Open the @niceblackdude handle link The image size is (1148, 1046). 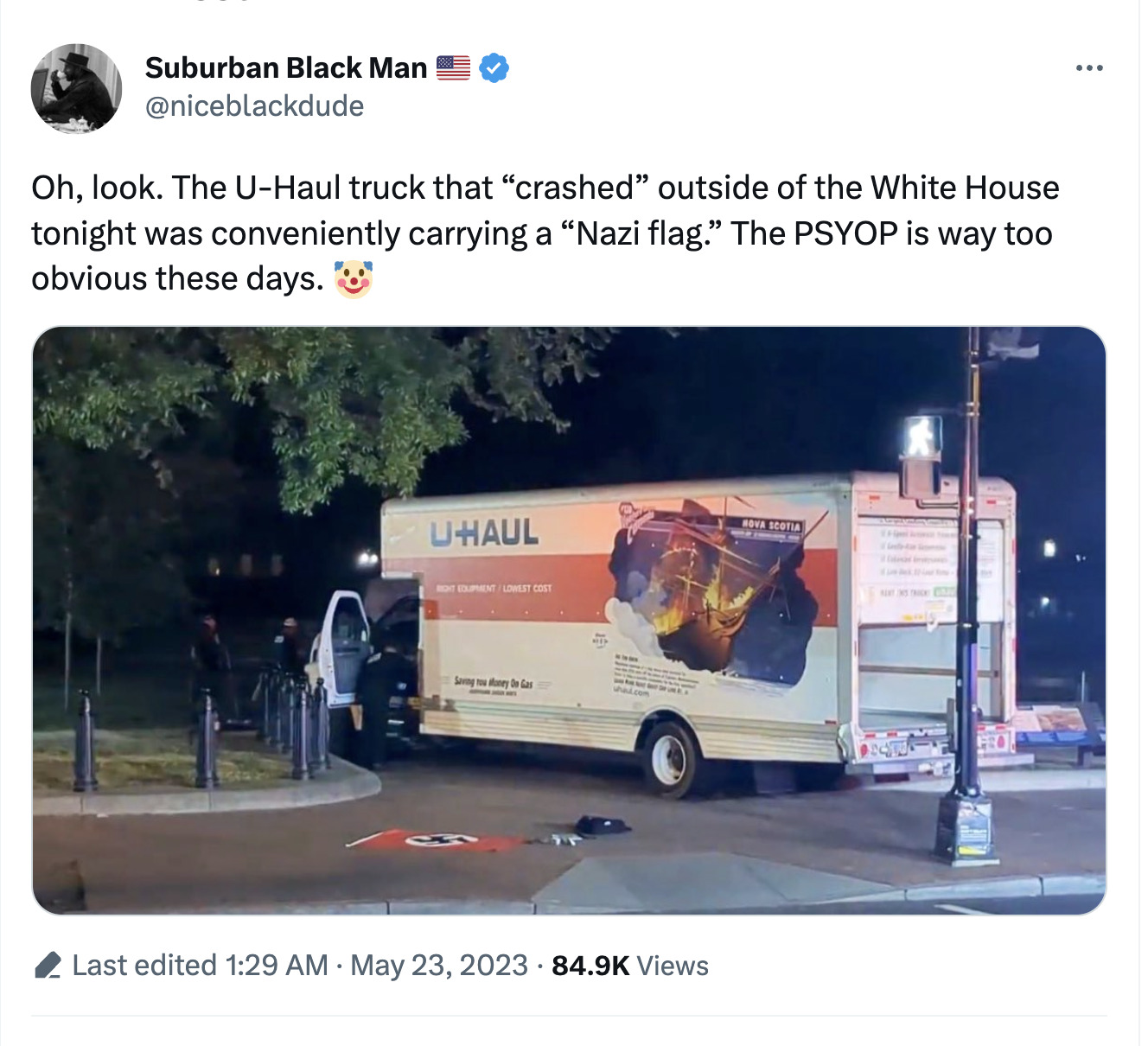click(254, 106)
